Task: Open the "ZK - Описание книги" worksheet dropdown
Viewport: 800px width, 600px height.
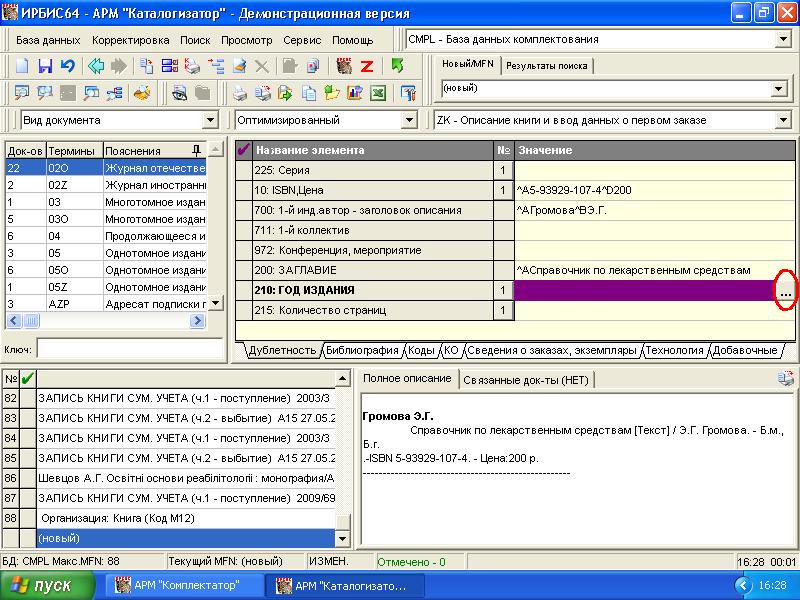Action: (x=782, y=120)
